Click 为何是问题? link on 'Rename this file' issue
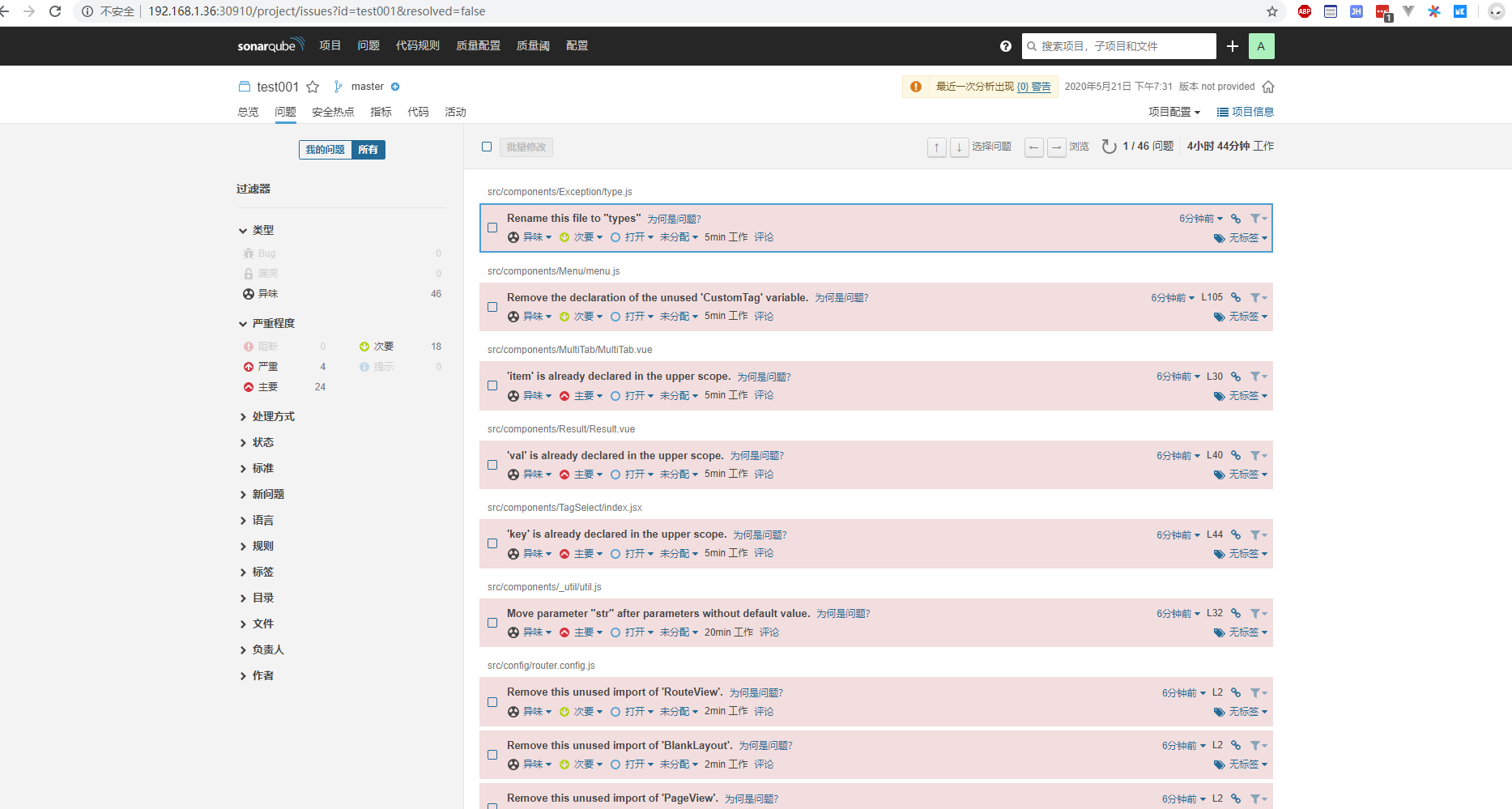The width and height of the screenshot is (1512, 809). click(x=674, y=219)
